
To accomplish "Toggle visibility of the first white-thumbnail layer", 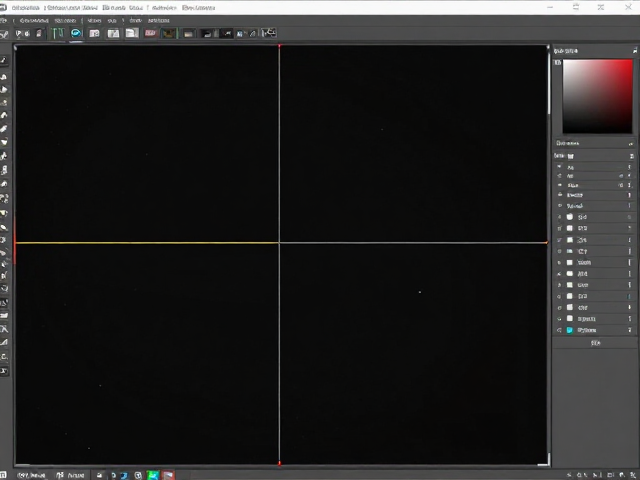I will [559, 217].
